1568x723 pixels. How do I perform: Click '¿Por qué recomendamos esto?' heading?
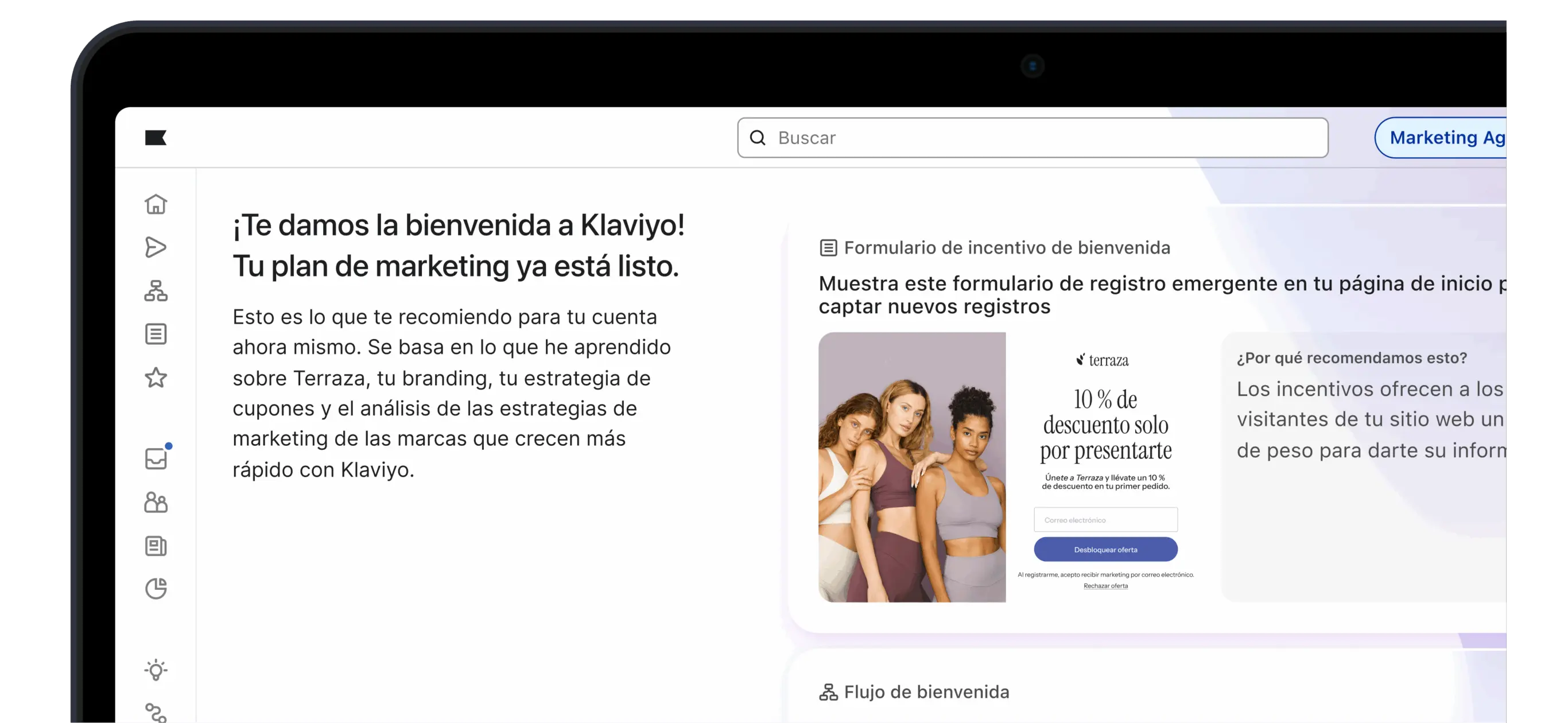click(1351, 358)
